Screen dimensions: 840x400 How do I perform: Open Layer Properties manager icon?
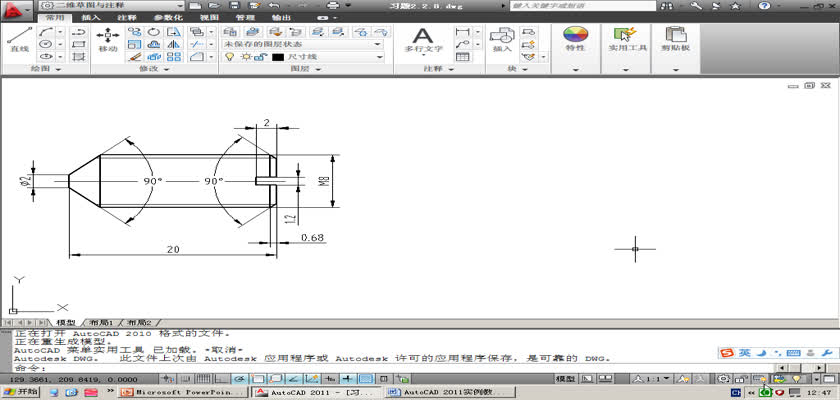tap(230, 32)
